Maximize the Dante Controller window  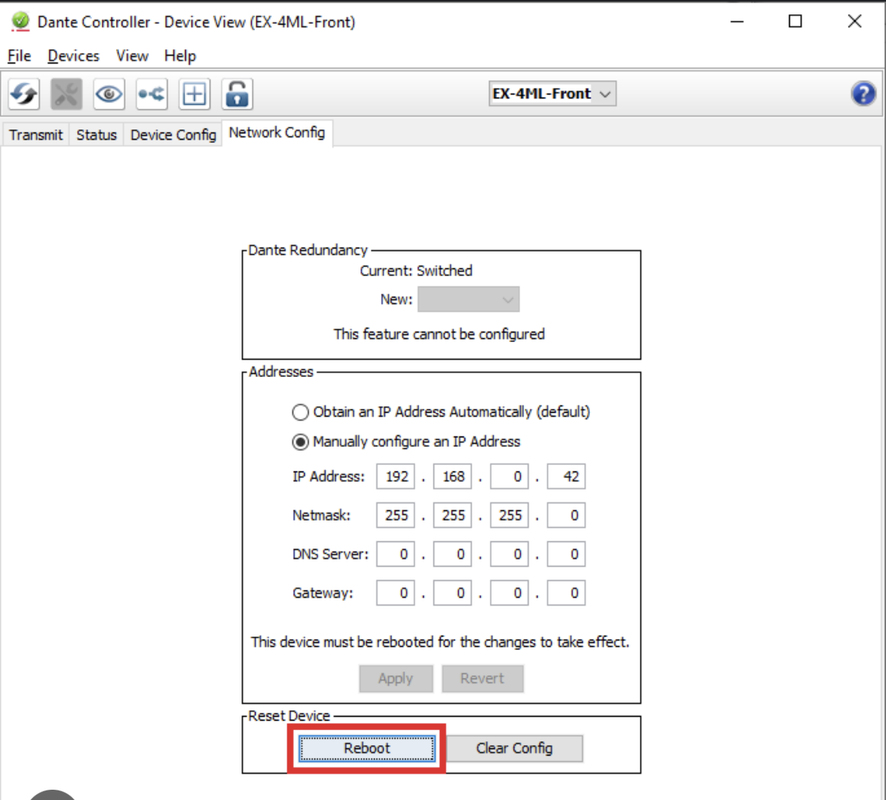(795, 21)
